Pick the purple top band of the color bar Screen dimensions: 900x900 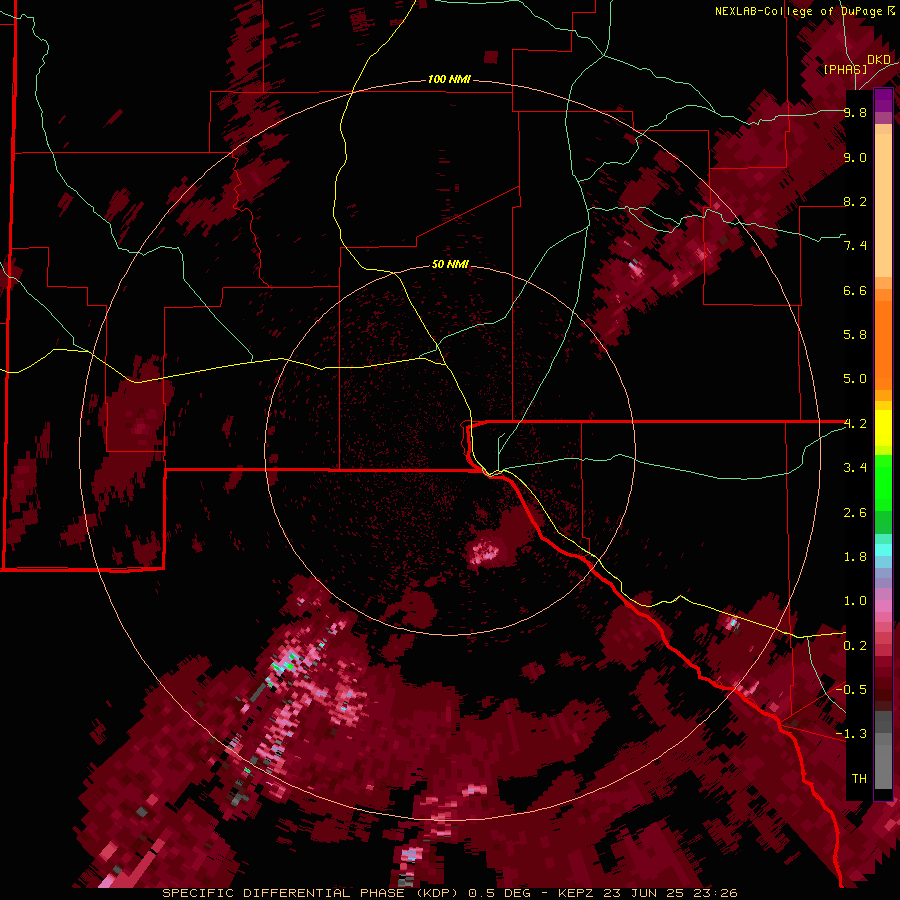[x=883, y=100]
